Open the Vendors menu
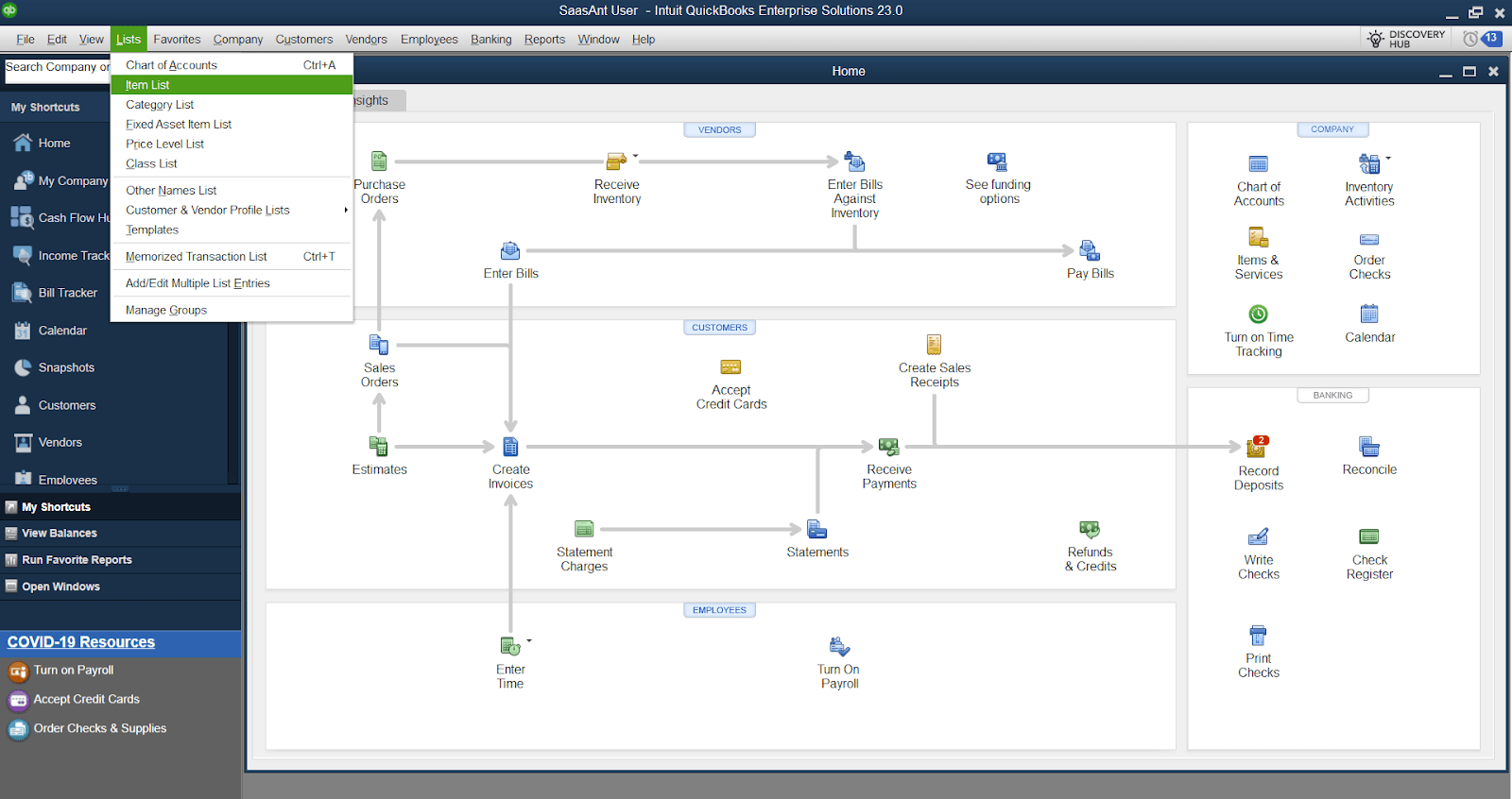 click(366, 40)
